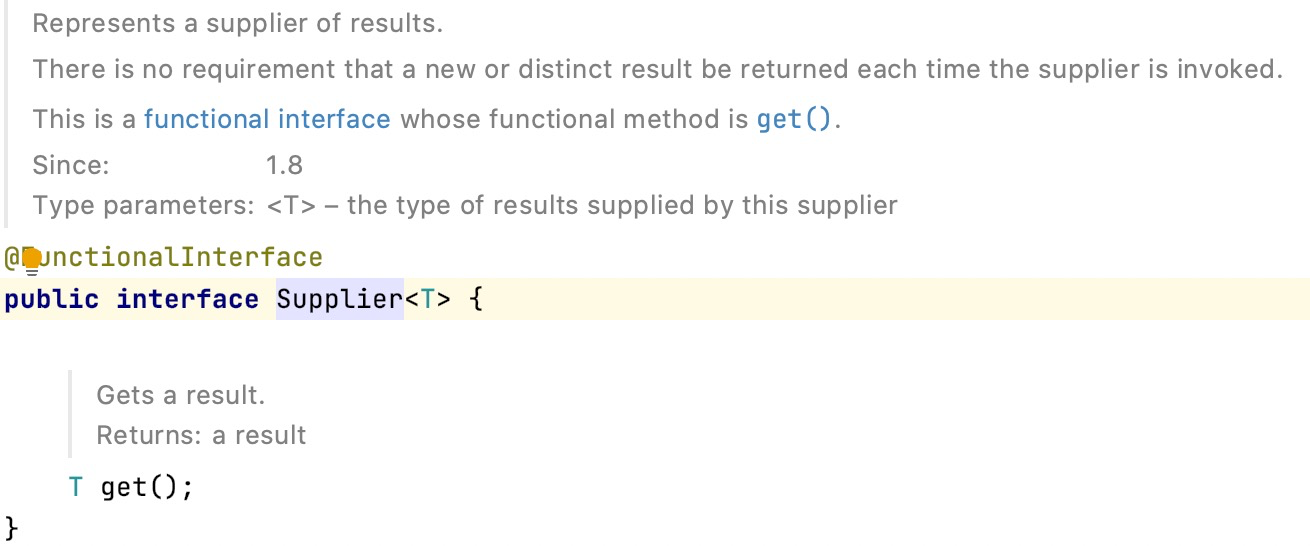
Task: Click the version number 1.8
Action: (284, 164)
